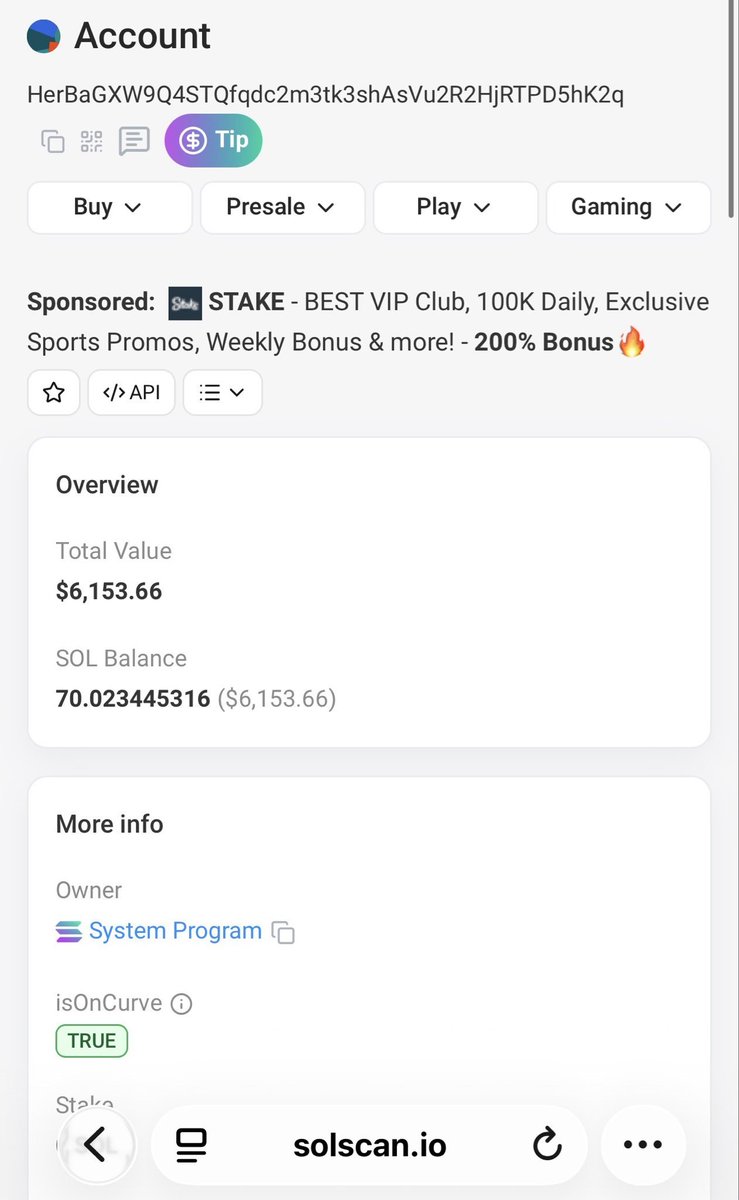Image resolution: width=739 pixels, height=1200 pixels.
Task: Expand the Buy dropdown
Action: [x=110, y=207]
